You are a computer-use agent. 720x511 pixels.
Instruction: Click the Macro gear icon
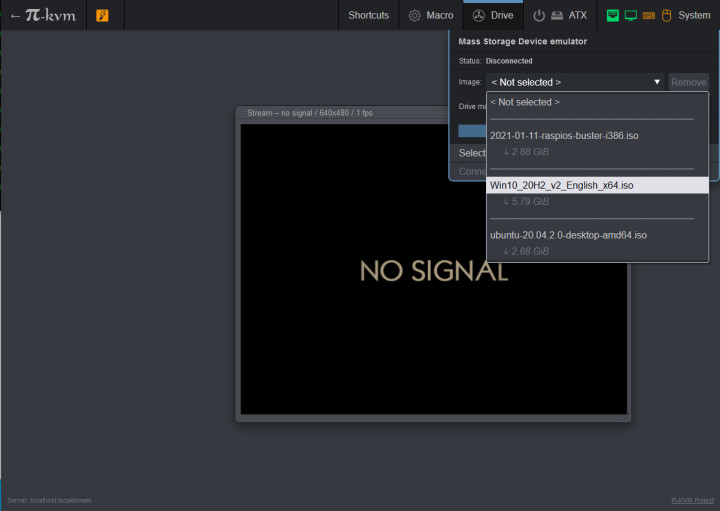[414, 16]
